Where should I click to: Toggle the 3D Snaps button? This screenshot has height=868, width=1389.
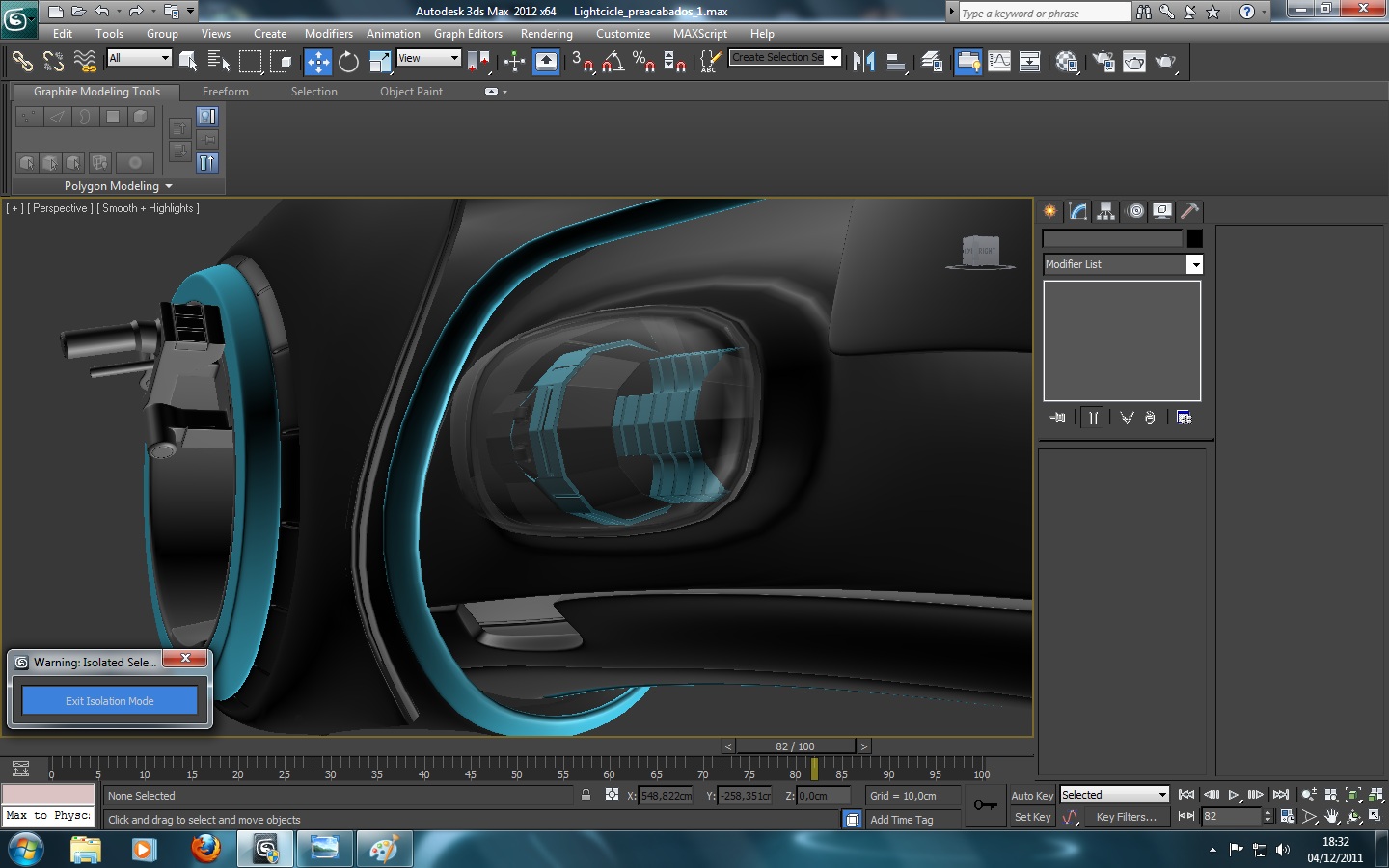click(x=582, y=62)
